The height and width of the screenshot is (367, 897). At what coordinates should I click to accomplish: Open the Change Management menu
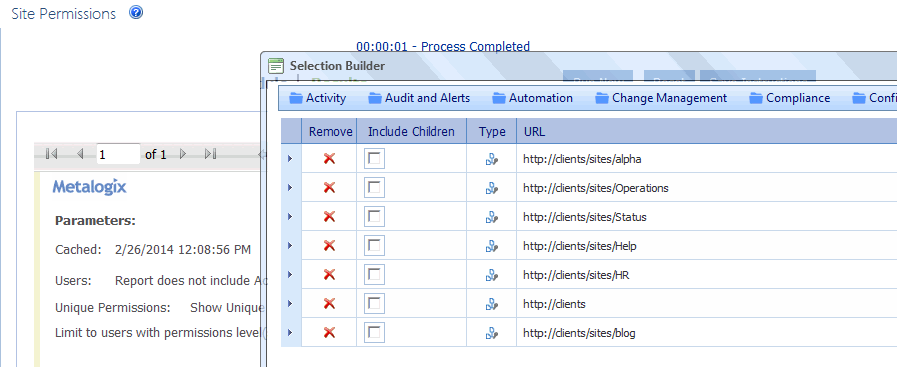click(661, 98)
